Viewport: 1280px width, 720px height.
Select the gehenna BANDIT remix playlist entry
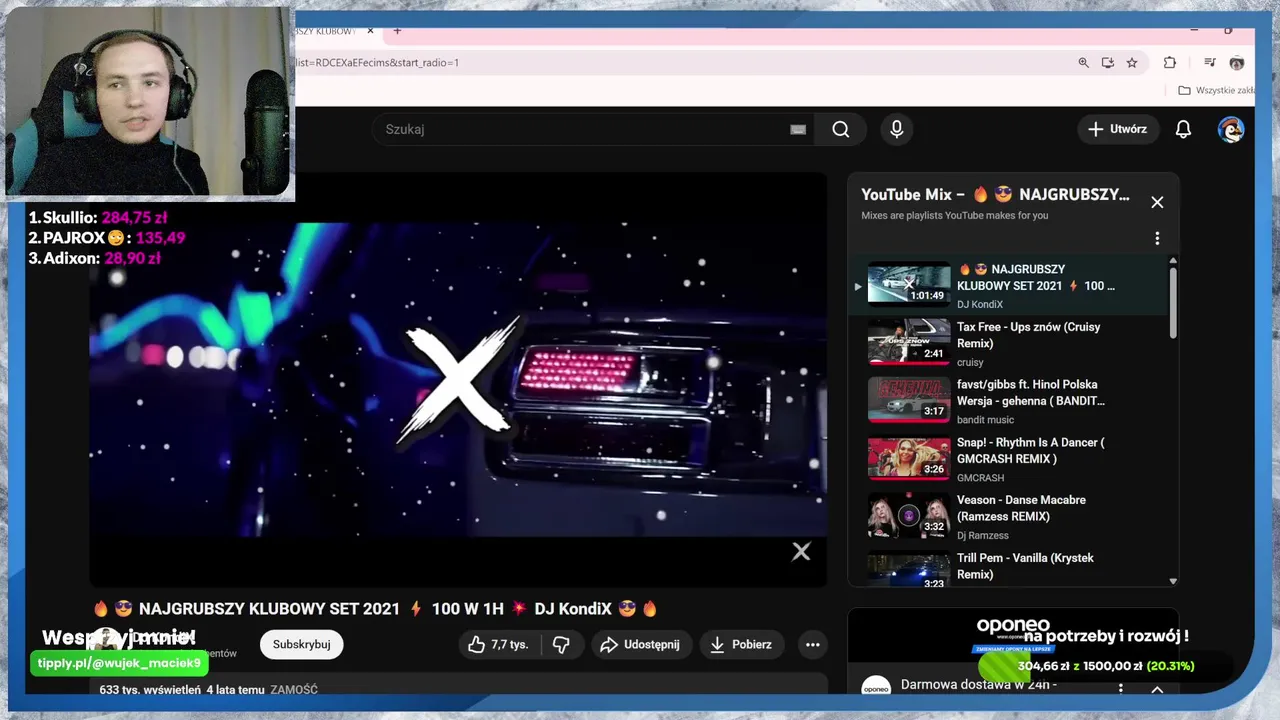[x=1009, y=401]
